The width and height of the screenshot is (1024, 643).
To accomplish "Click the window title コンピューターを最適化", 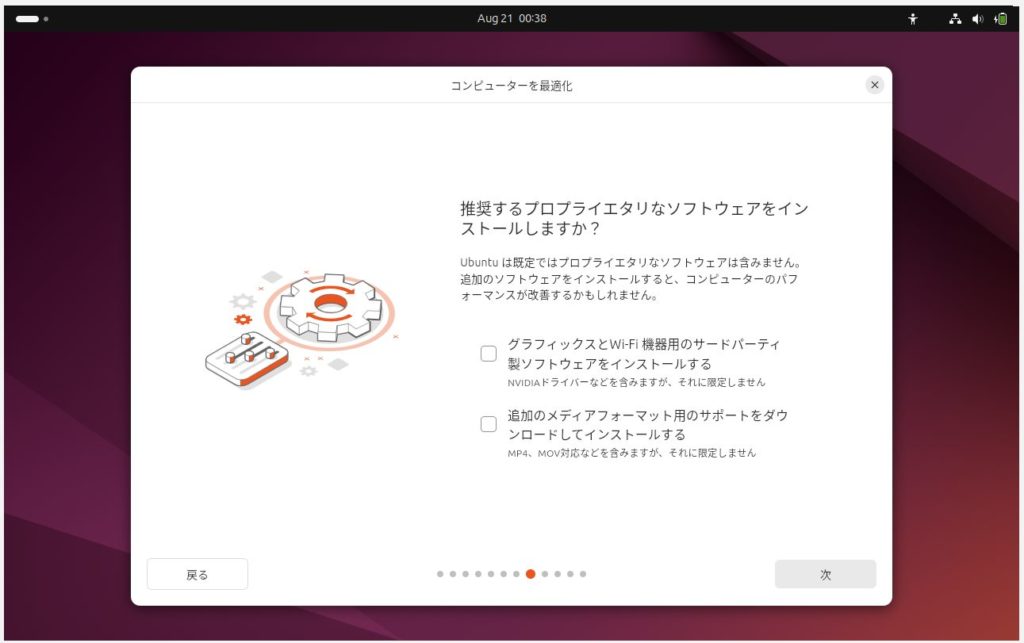I will (511, 86).
